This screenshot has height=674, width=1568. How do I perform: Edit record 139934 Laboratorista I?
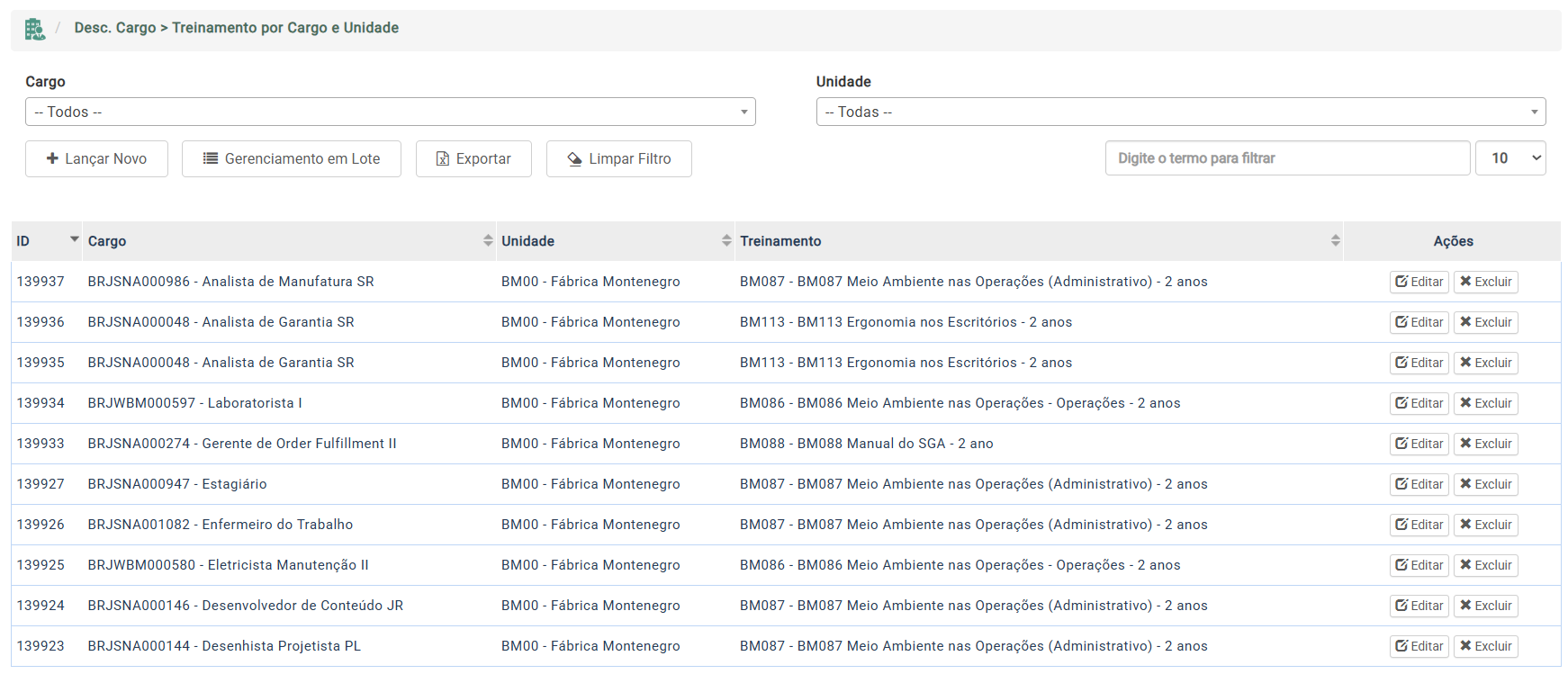[1419, 403]
